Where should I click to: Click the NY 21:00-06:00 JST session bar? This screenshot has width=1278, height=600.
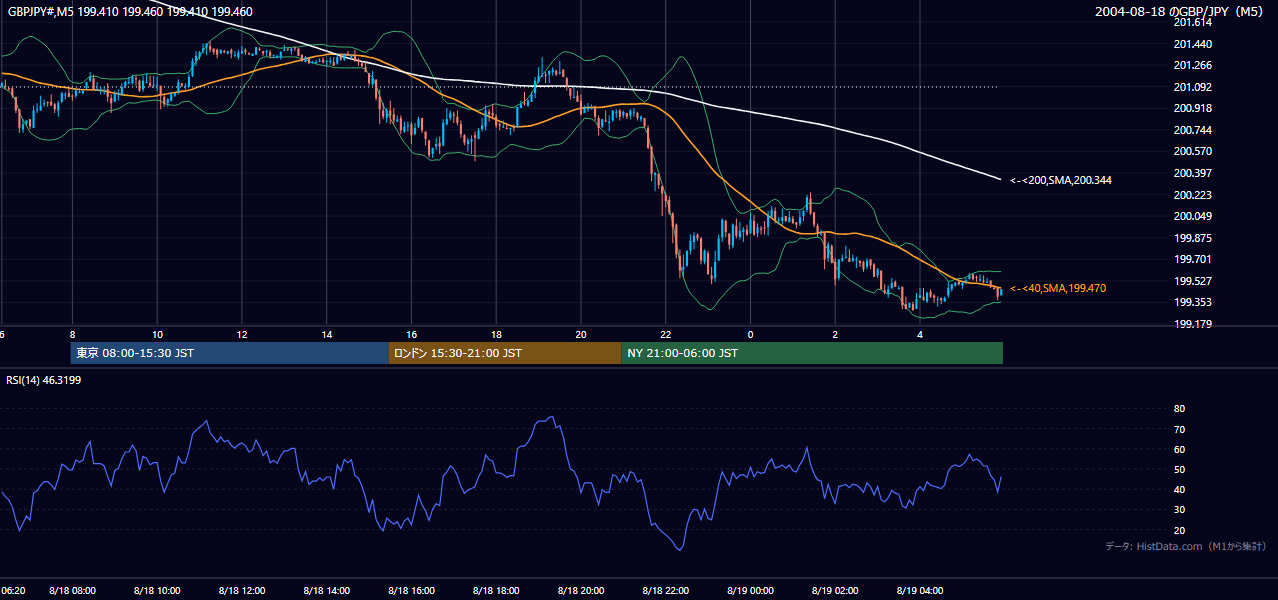pos(812,353)
